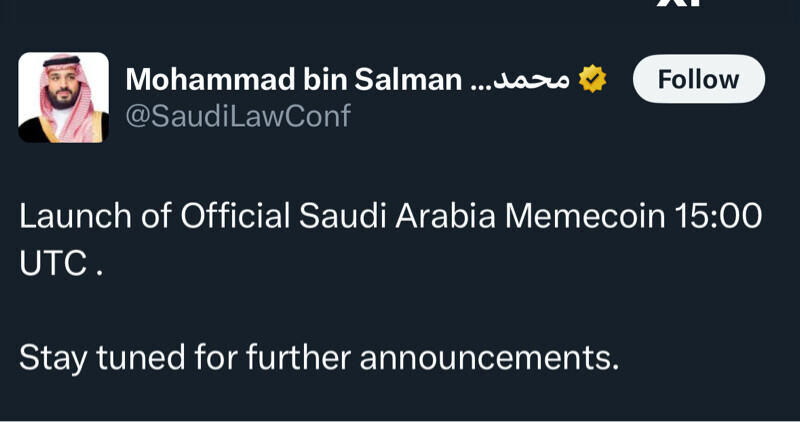Click the profile avatar picture
The width and height of the screenshot is (800, 422).
tap(63, 97)
